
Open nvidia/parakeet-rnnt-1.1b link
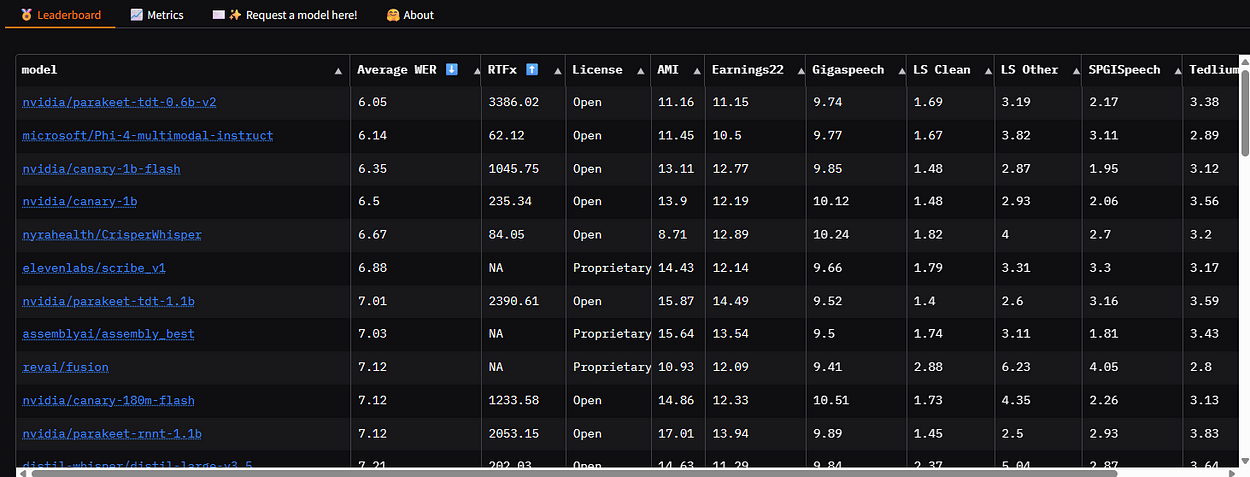click(x=112, y=434)
